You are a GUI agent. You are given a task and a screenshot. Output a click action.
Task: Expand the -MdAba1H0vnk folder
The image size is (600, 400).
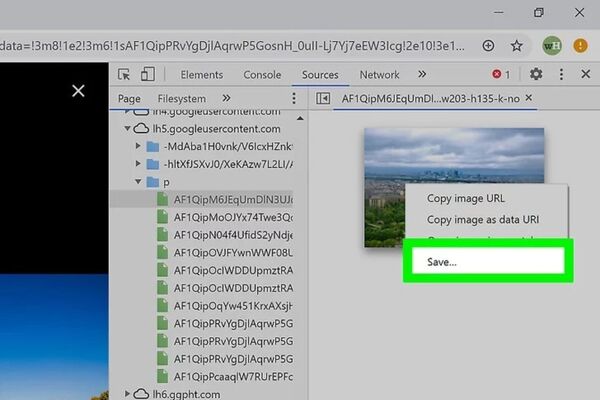(x=139, y=147)
